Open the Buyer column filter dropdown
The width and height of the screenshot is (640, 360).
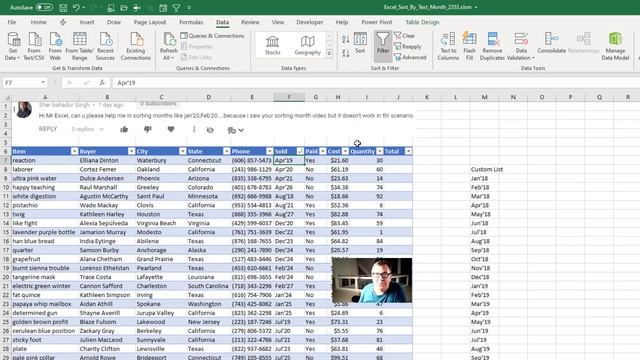pos(131,151)
